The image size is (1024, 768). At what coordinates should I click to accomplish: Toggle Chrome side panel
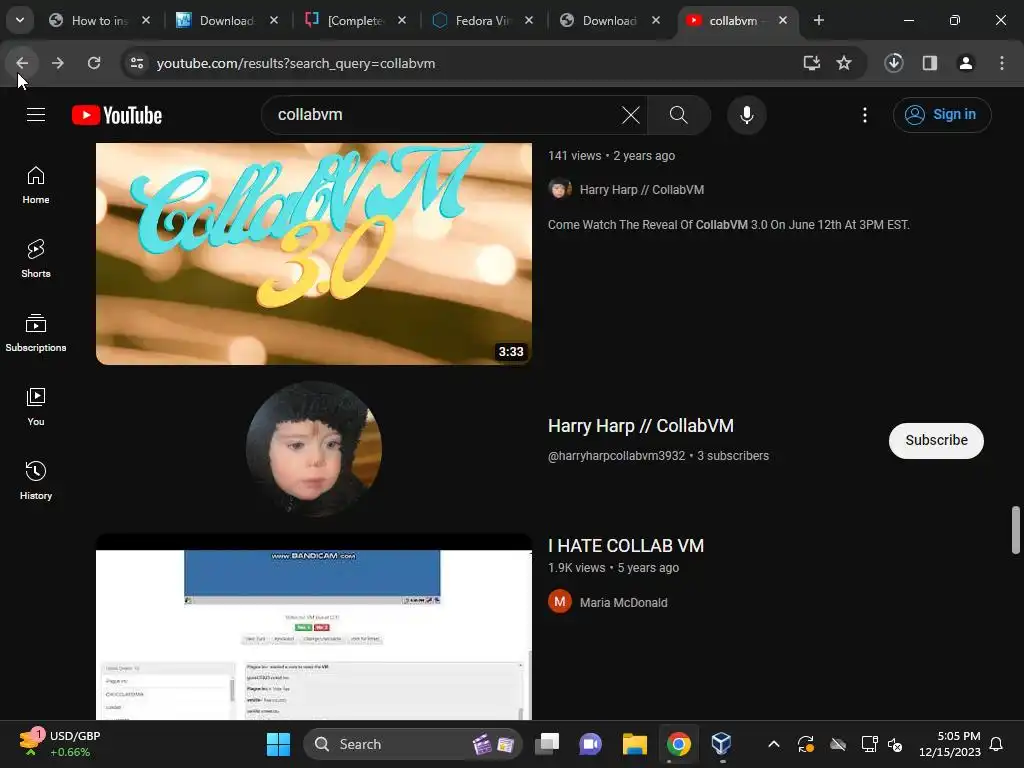[x=929, y=63]
